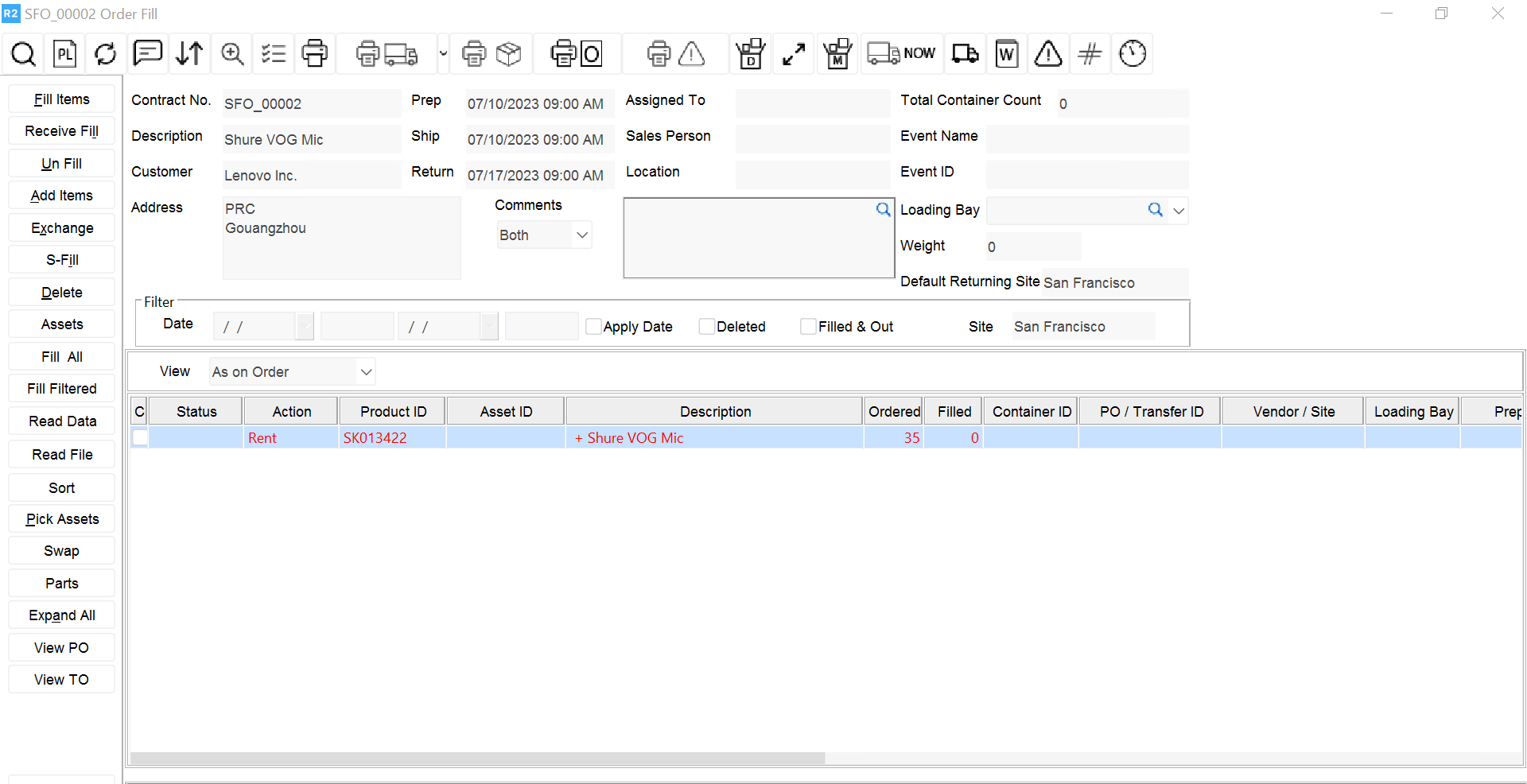Screen dimensions: 1527x784
Task: Click the checklist toolbar icon
Action: pyautogui.click(x=274, y=54)
